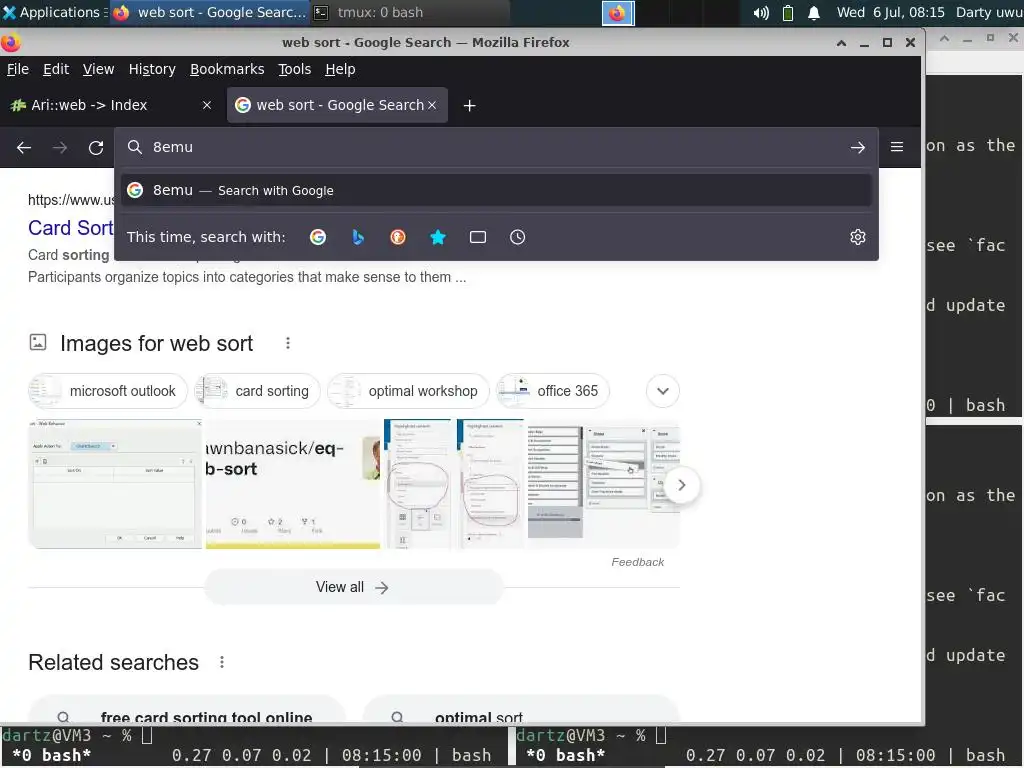Click the Firefox icon in the workspace switcher

[x=617, y=12]
